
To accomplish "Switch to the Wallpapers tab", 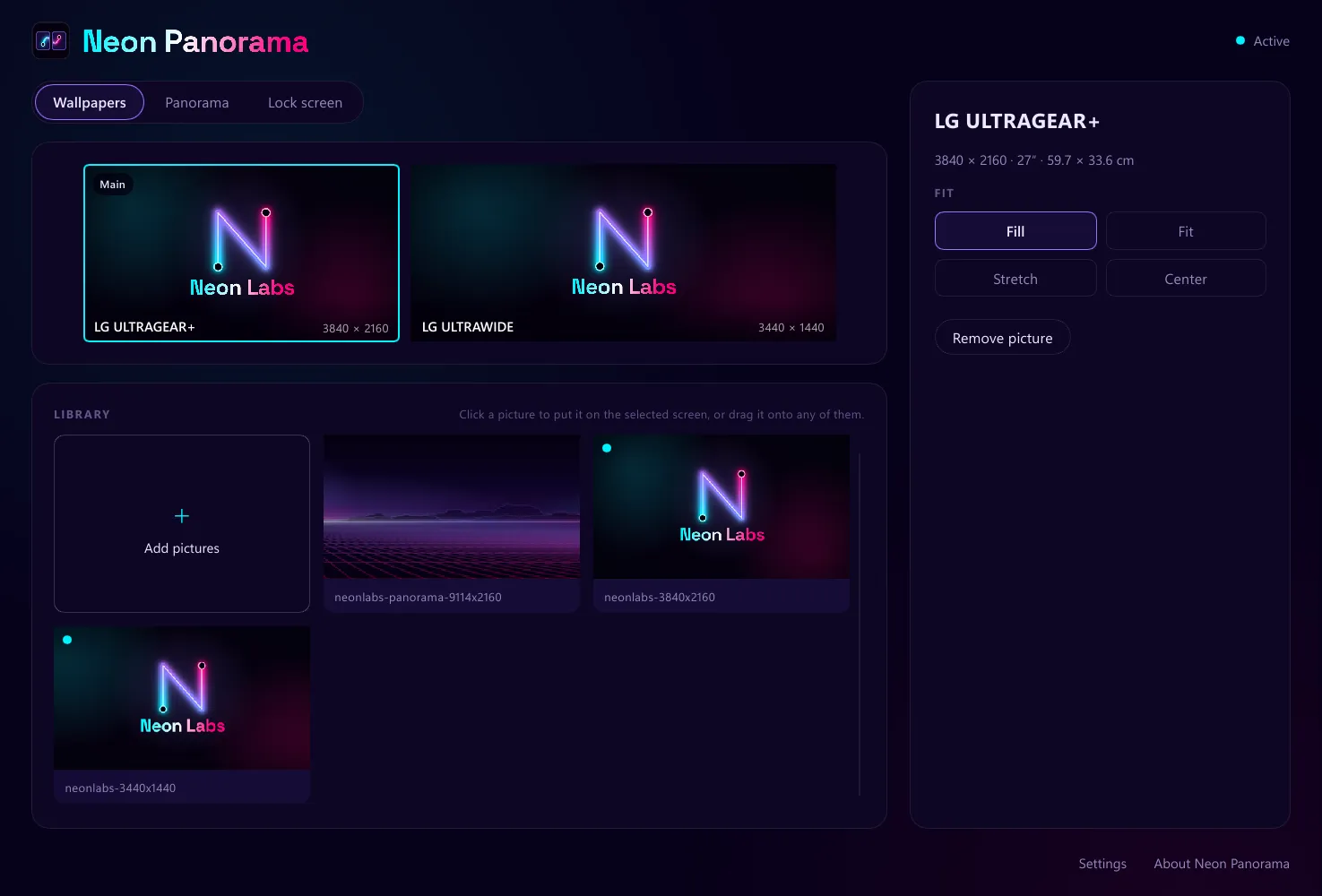I will pos(90,102).
